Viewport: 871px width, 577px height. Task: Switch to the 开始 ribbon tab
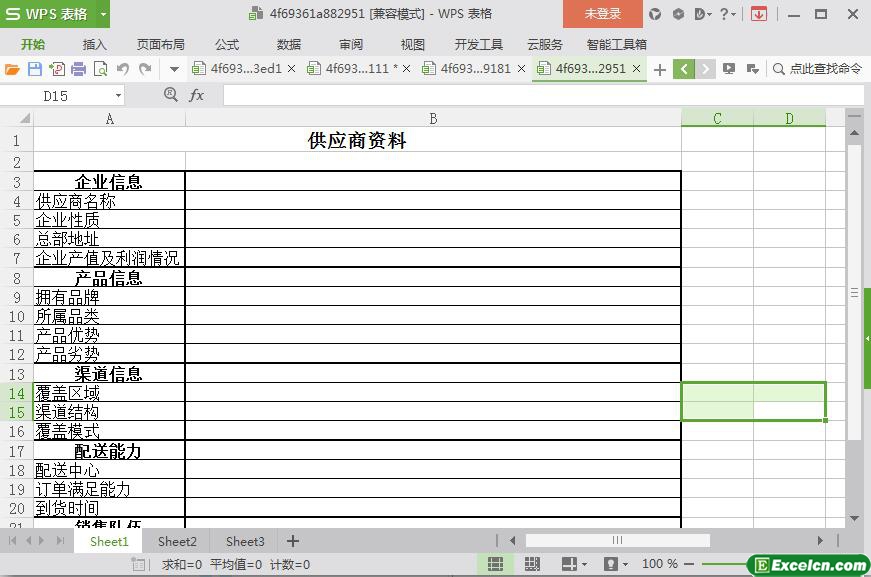33,44
